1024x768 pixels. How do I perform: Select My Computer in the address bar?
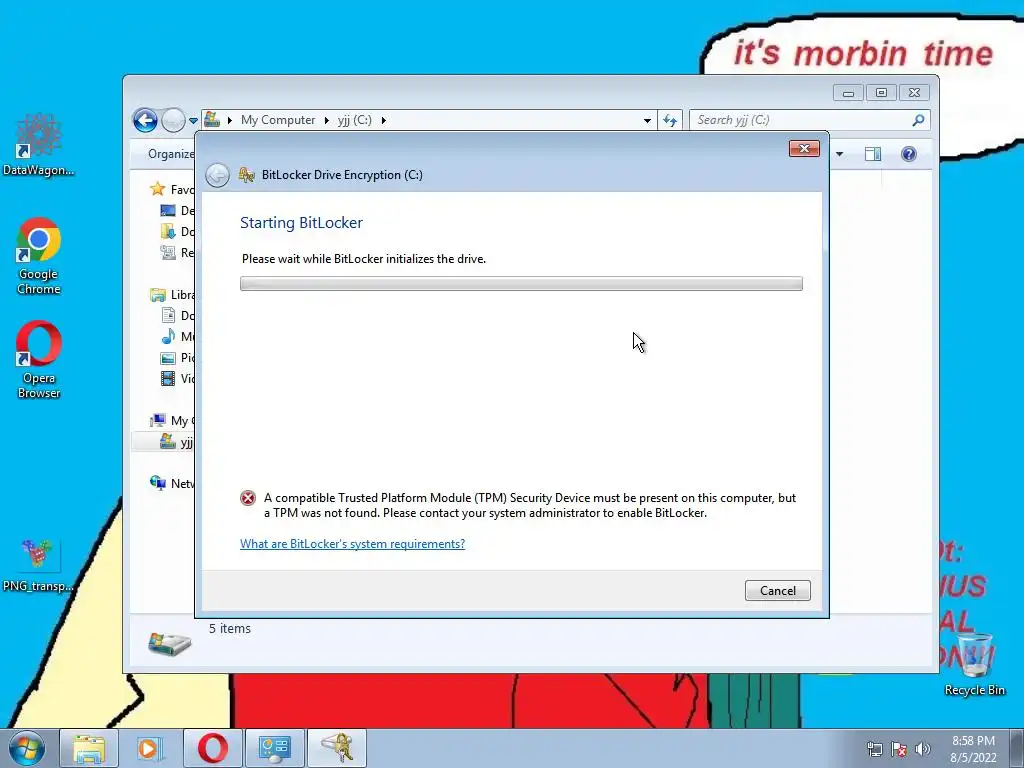point(278,120)
